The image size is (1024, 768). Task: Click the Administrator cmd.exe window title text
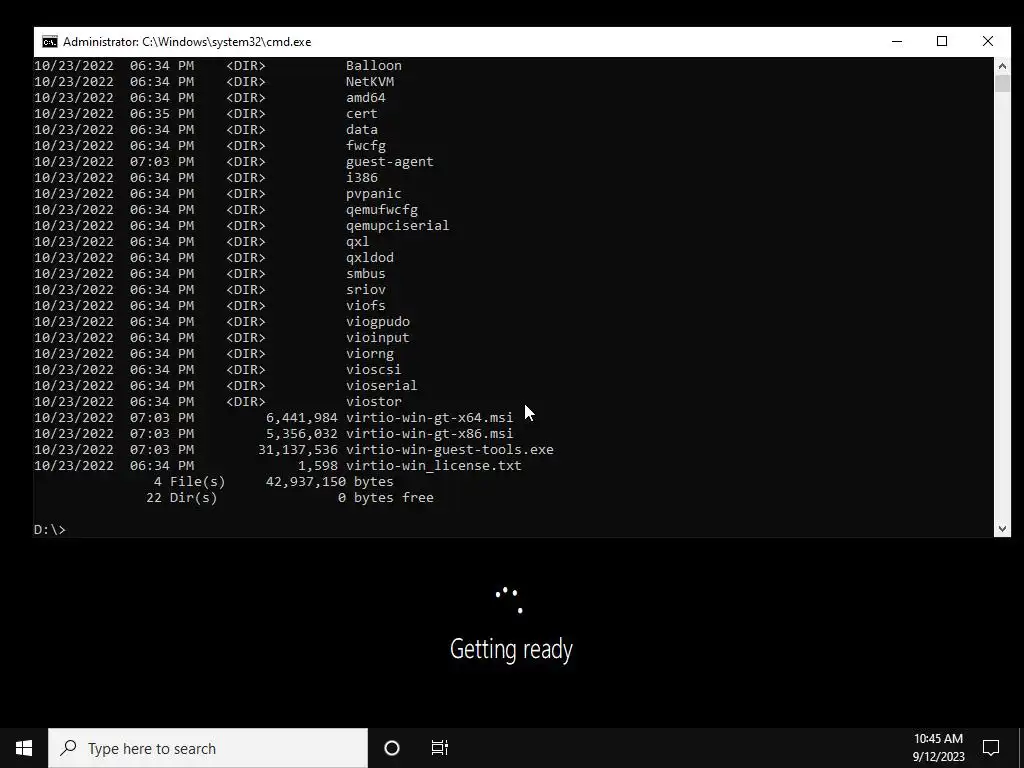tap(187, 42)
